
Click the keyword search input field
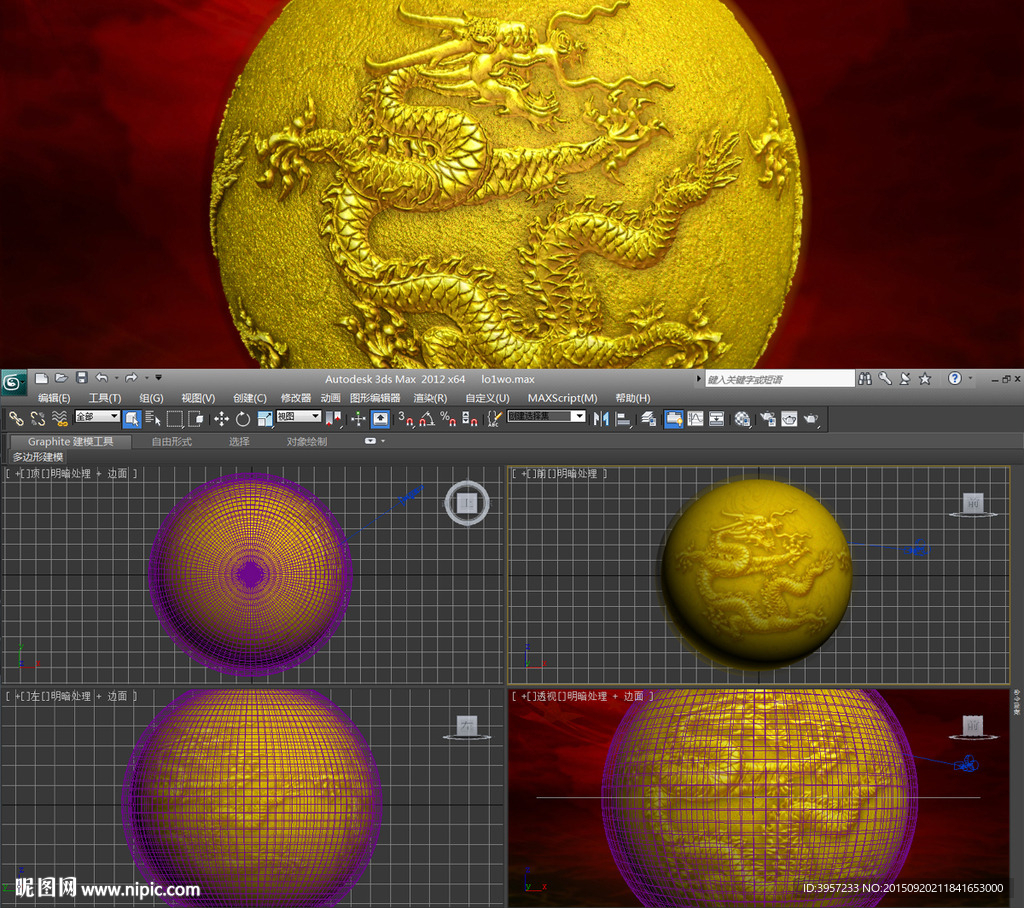pos(780,379)
